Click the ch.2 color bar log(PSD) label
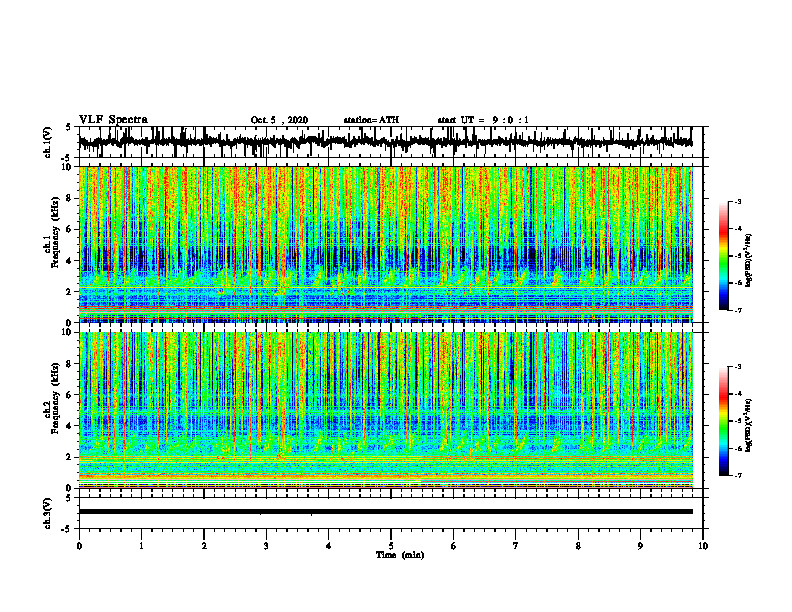792x612 pixels. tap(749, 425)
